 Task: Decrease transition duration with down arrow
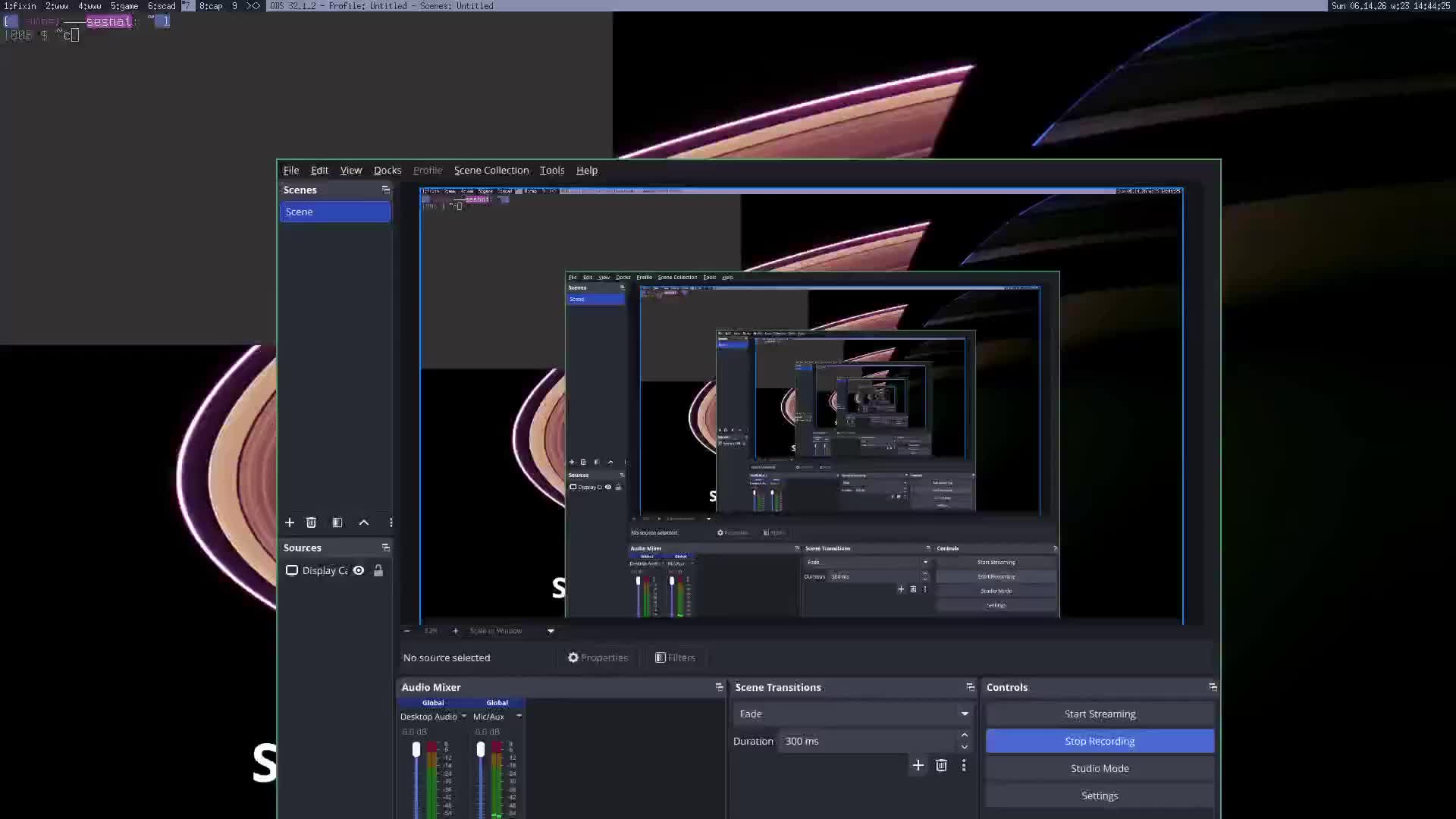click(965, 747)
